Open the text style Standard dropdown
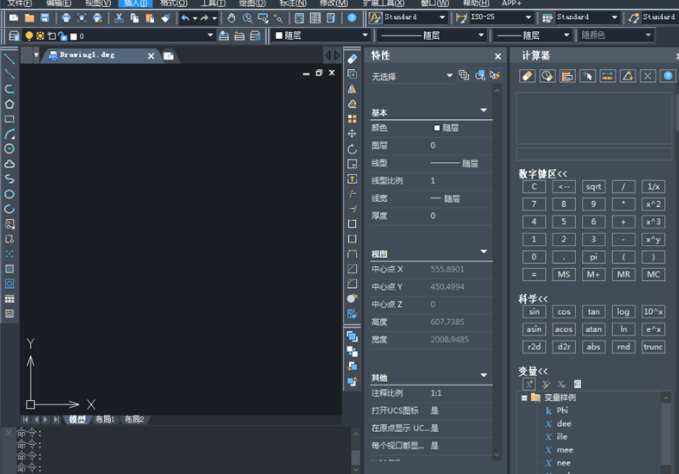 coord(442,17)
